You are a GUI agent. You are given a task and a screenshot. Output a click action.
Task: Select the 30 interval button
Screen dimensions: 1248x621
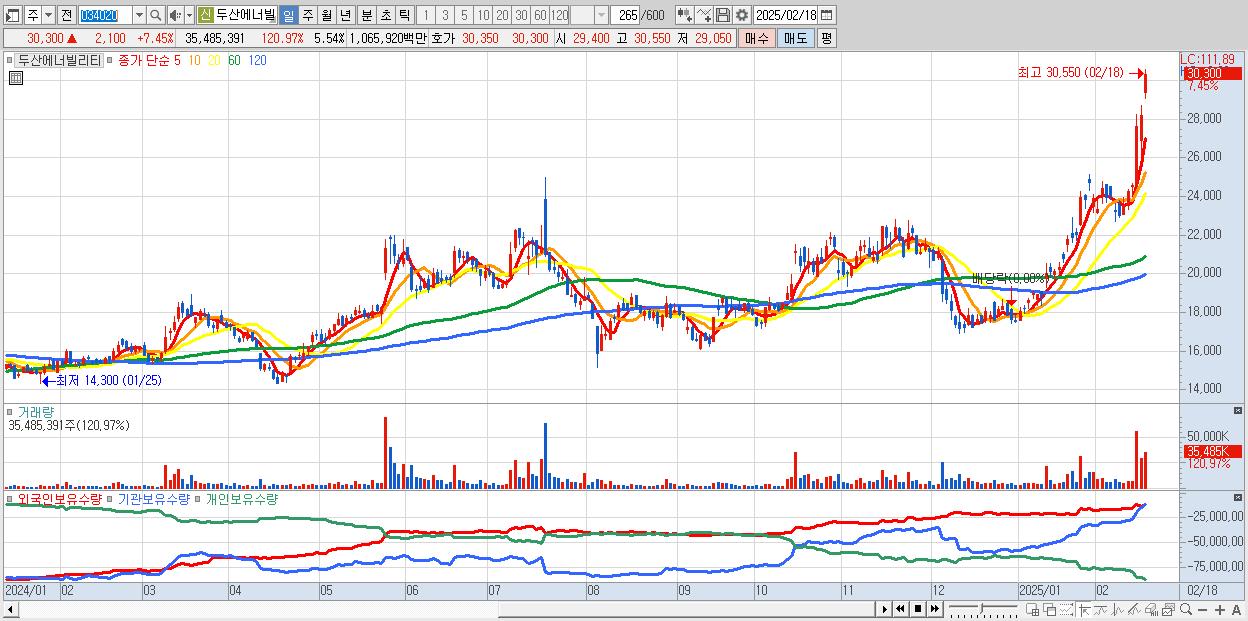521,15
